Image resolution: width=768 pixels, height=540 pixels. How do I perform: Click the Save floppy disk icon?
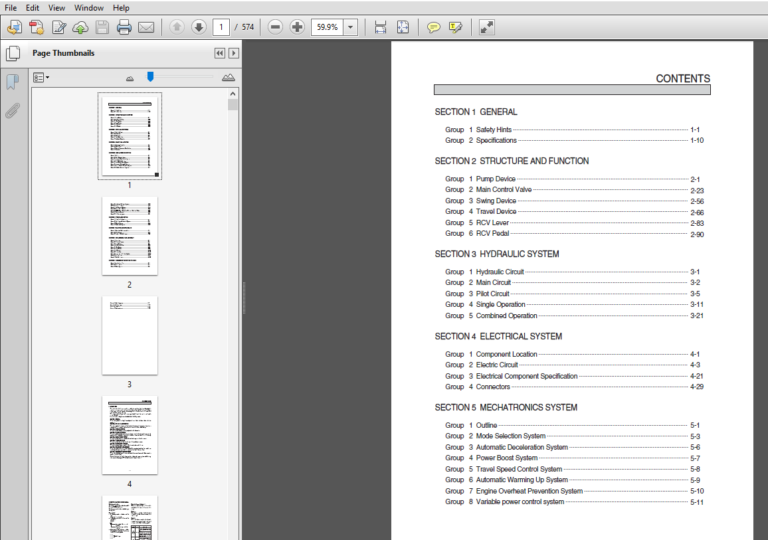tap(102, 27)
